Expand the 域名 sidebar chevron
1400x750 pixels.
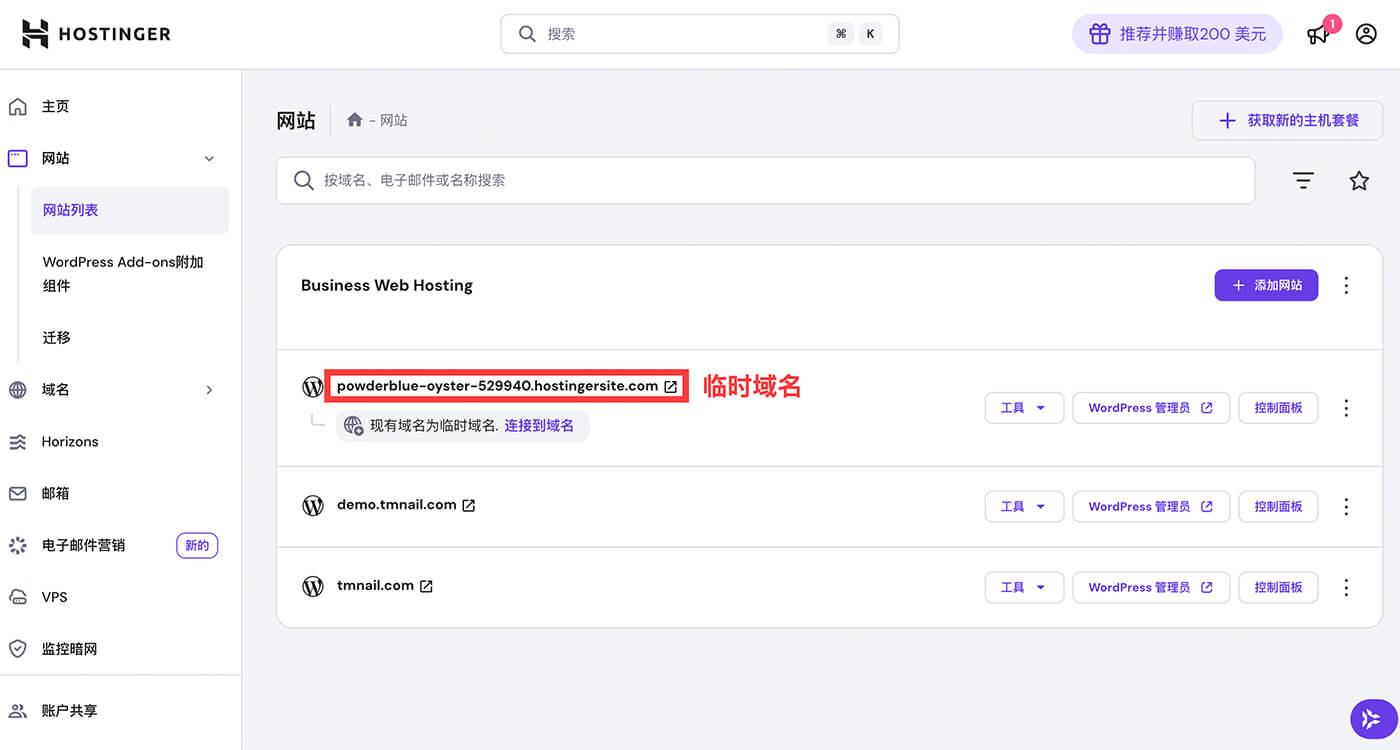click(209, 390)
